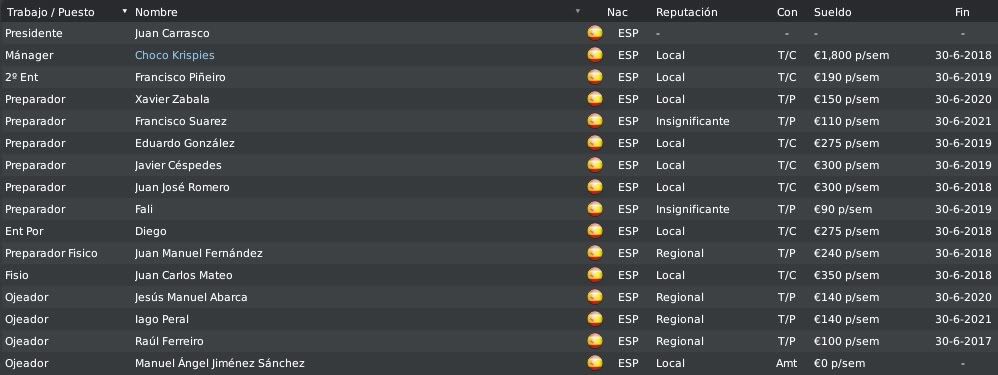The height and width of the screenshot is (375, 998).
Task: Select Iago Peral scout row
Action: [499, 319]
